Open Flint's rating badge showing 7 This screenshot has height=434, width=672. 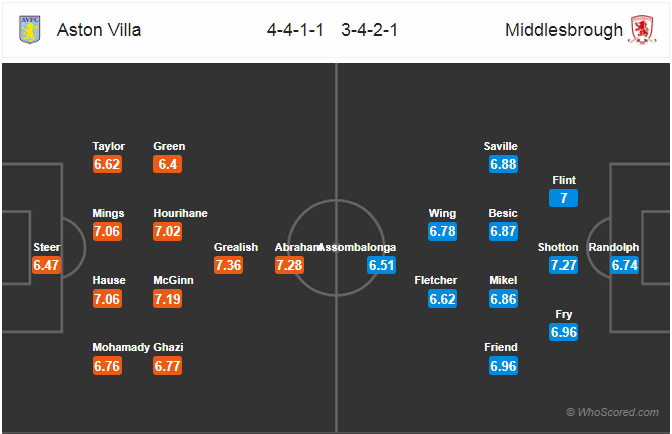pos(564,198)
